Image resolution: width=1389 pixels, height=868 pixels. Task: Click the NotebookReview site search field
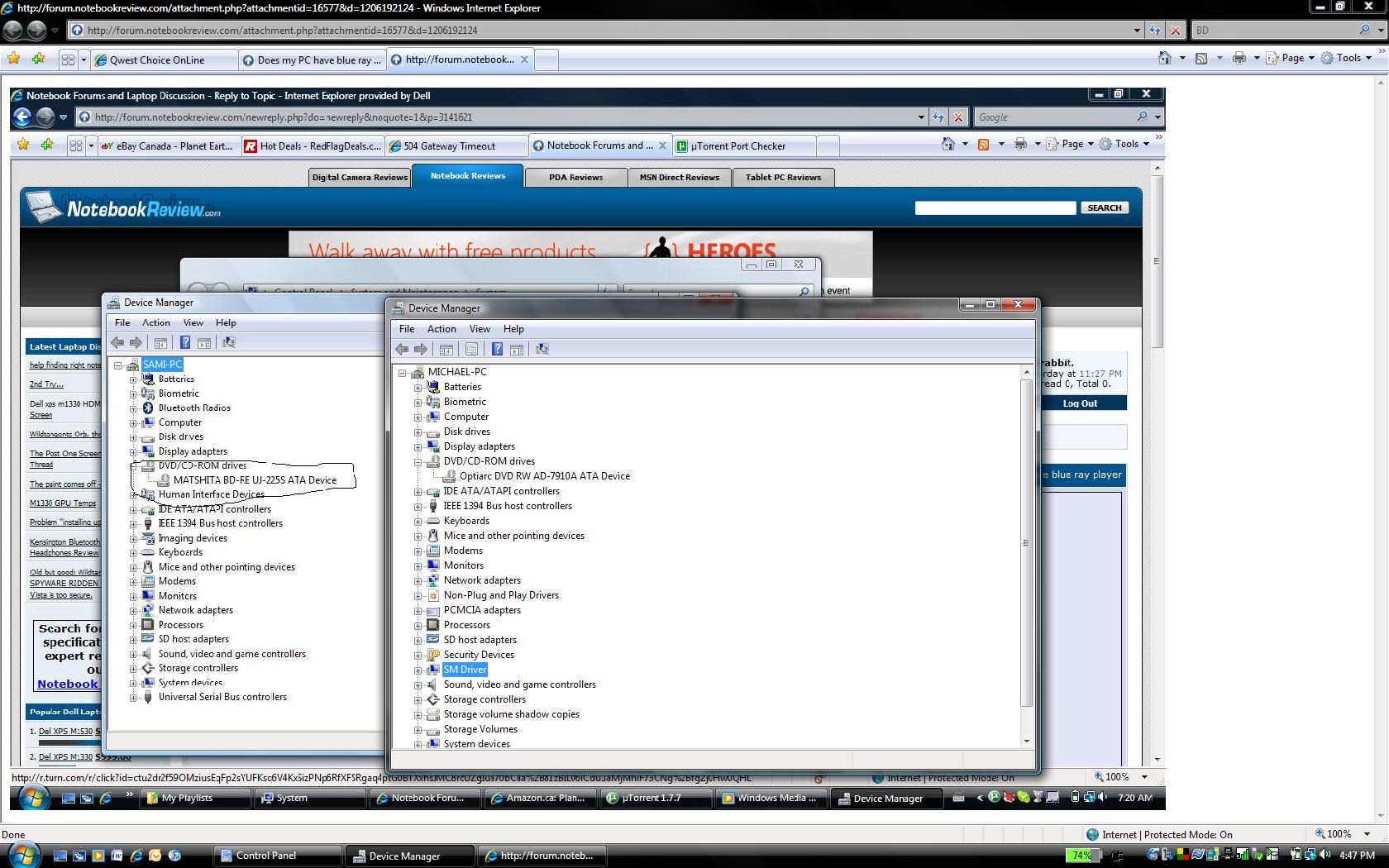tap(995, 208)
